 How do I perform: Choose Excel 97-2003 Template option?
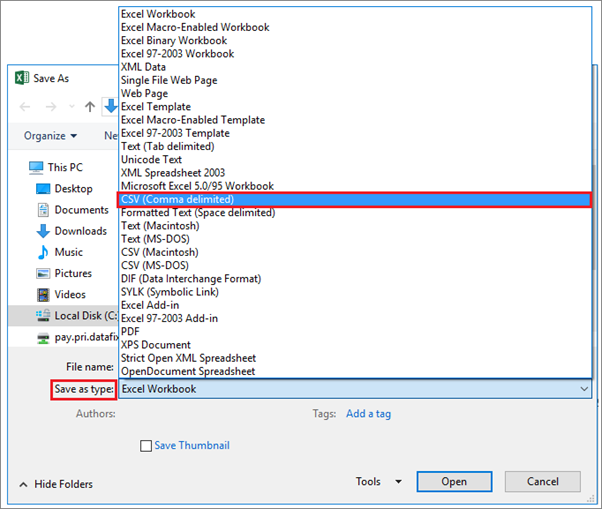pyautogui.click(x=355, y=133)
